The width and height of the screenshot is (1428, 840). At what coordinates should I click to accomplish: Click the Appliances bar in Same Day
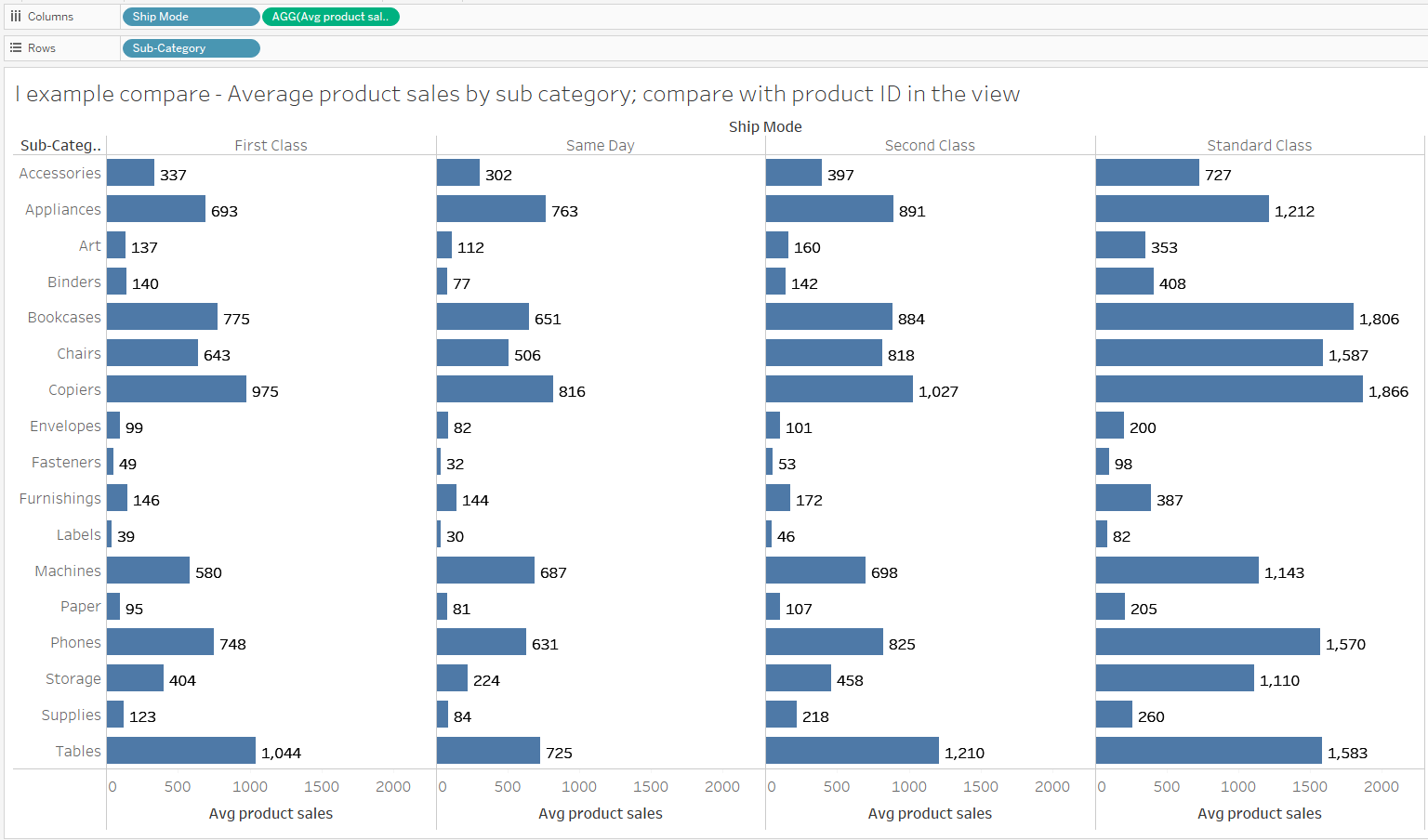coord(491,209)
